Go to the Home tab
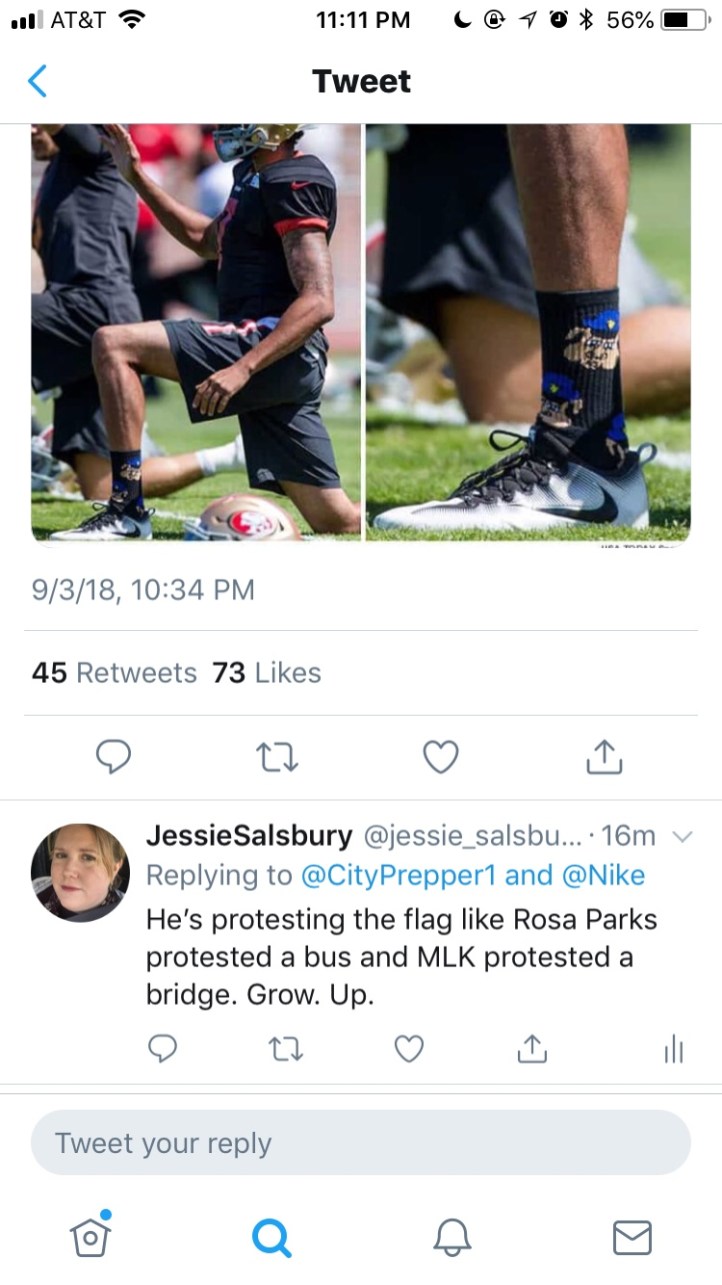Viewport: 722px width, 1285px height. tap(90, 1237)
